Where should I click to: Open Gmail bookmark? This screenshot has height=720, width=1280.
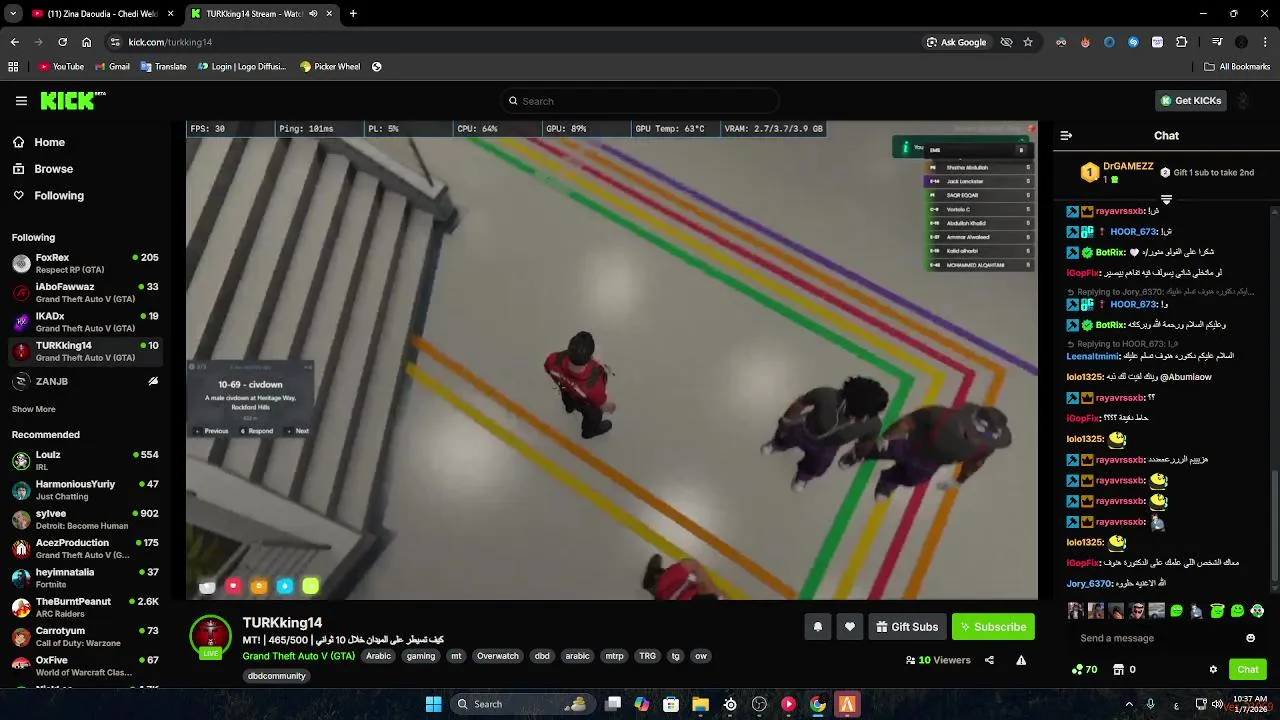[x=112, y=67]
